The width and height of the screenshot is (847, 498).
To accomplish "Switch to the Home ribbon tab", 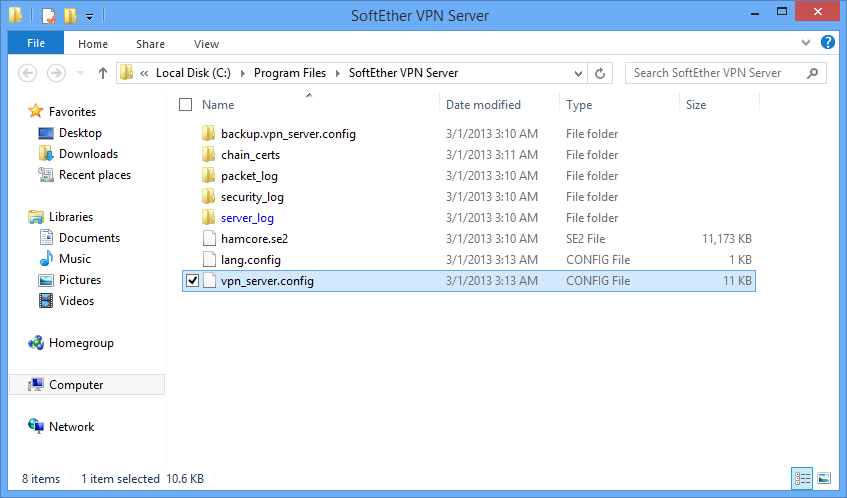I will 93,44.
